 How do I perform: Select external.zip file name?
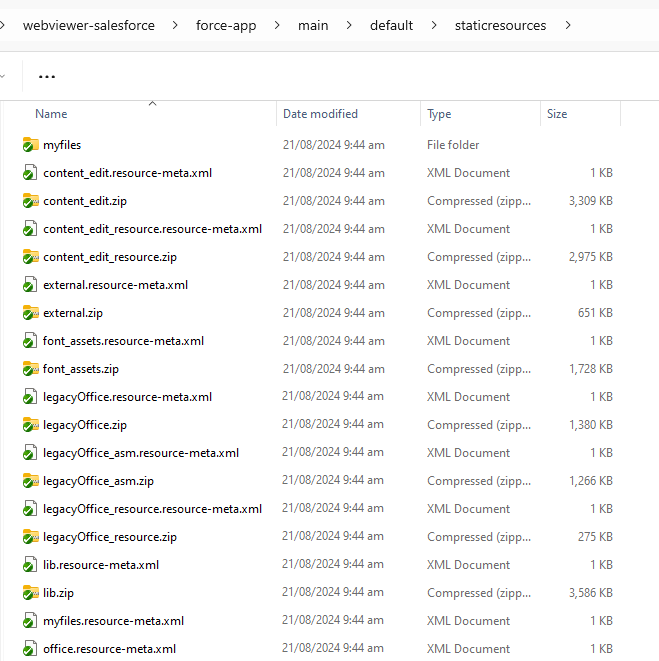(x=73, y=313)
